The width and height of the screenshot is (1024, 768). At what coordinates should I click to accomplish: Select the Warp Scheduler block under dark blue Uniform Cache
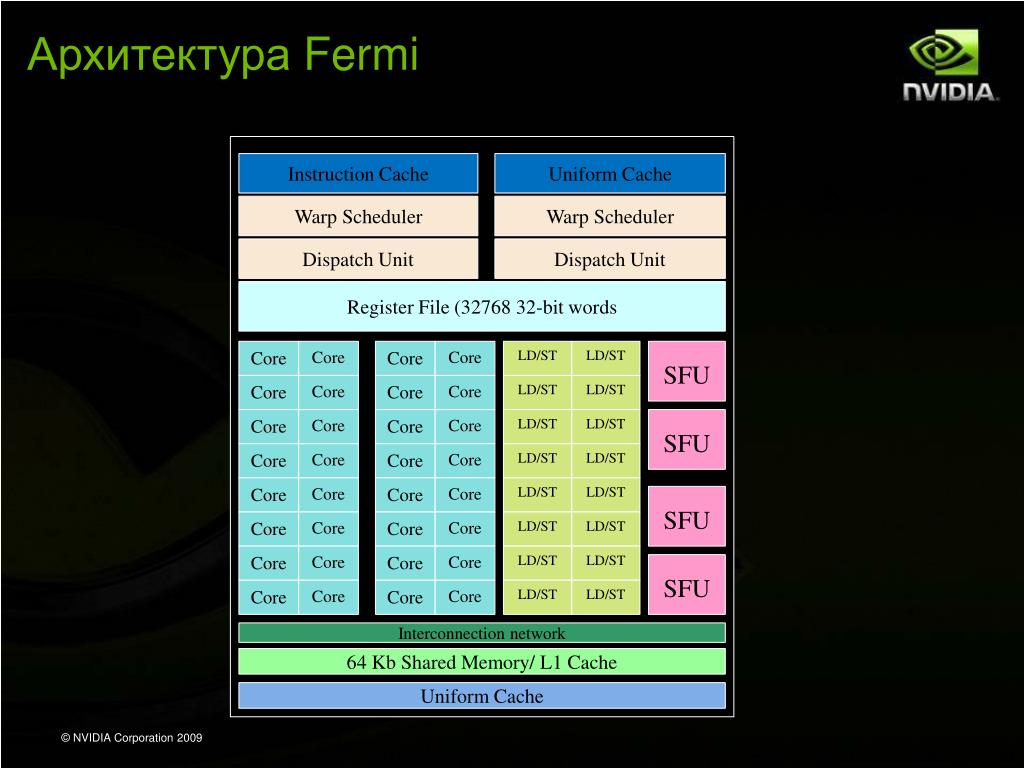(610, 216)
